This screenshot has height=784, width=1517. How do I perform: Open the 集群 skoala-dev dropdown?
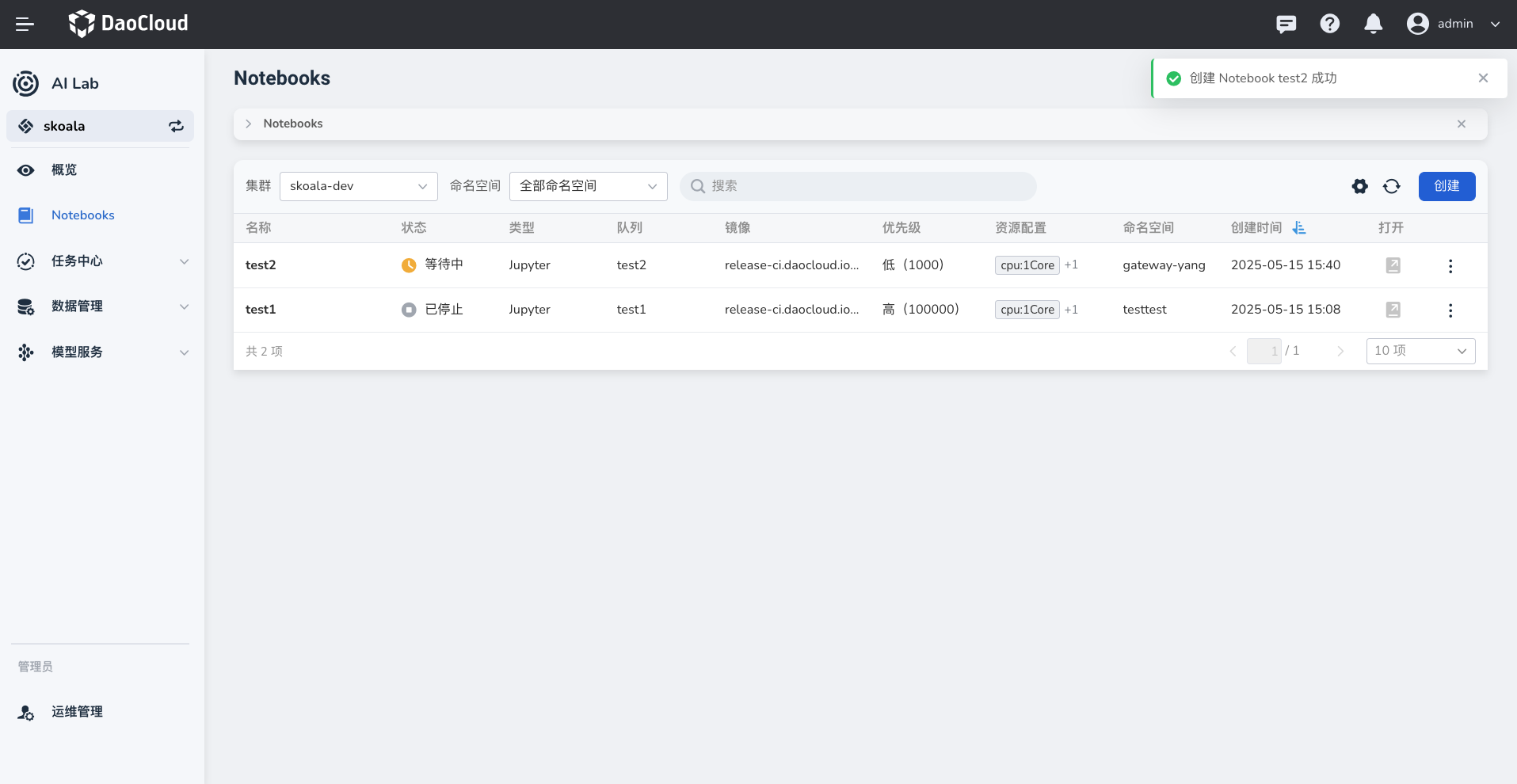(358, 186)
